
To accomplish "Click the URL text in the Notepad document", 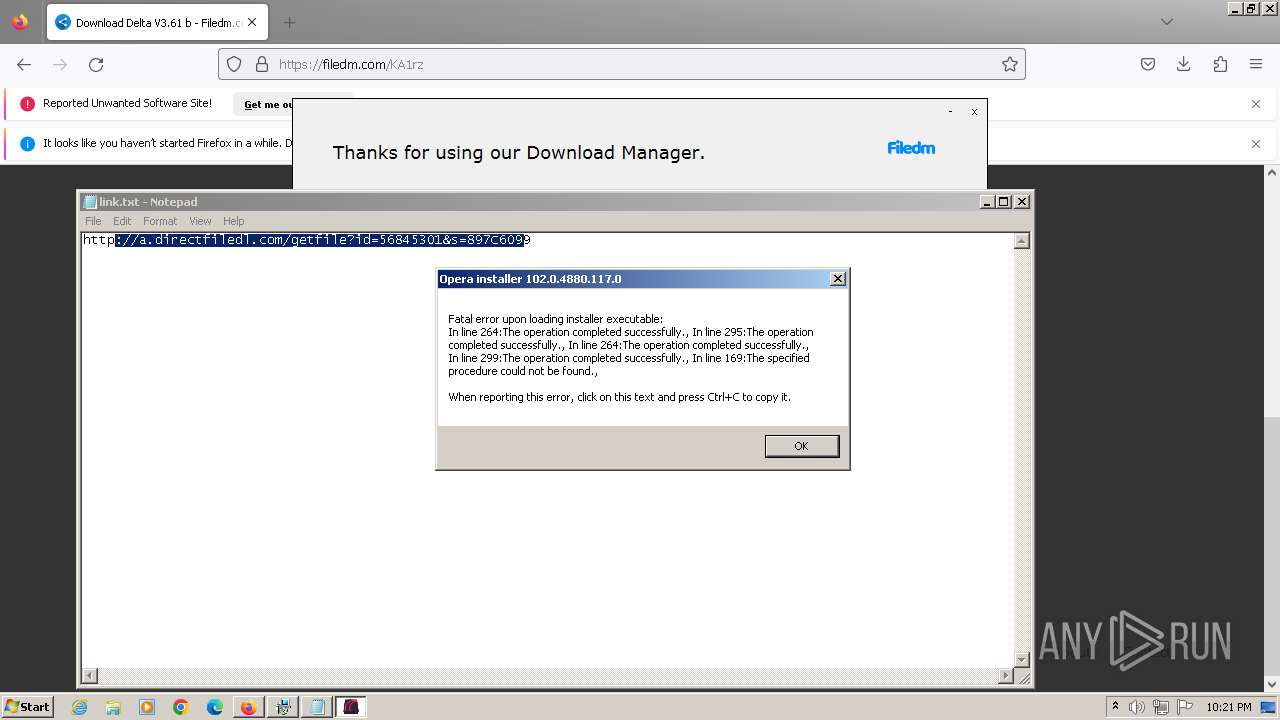I will [306, 240].
